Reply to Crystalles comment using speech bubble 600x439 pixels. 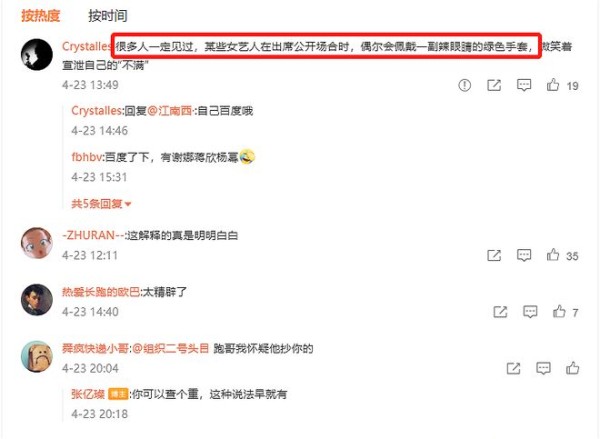524,85
